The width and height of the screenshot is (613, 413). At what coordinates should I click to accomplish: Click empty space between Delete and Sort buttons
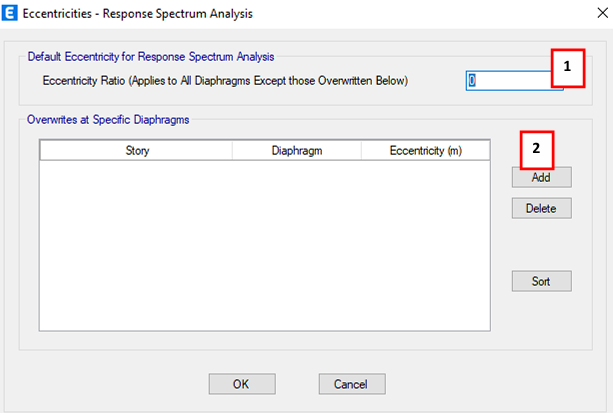540,245
